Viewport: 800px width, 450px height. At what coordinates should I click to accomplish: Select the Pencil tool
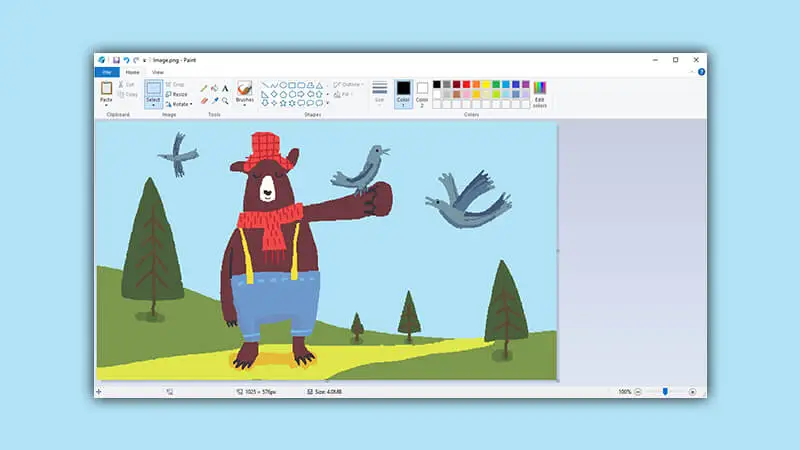point(204,88)
